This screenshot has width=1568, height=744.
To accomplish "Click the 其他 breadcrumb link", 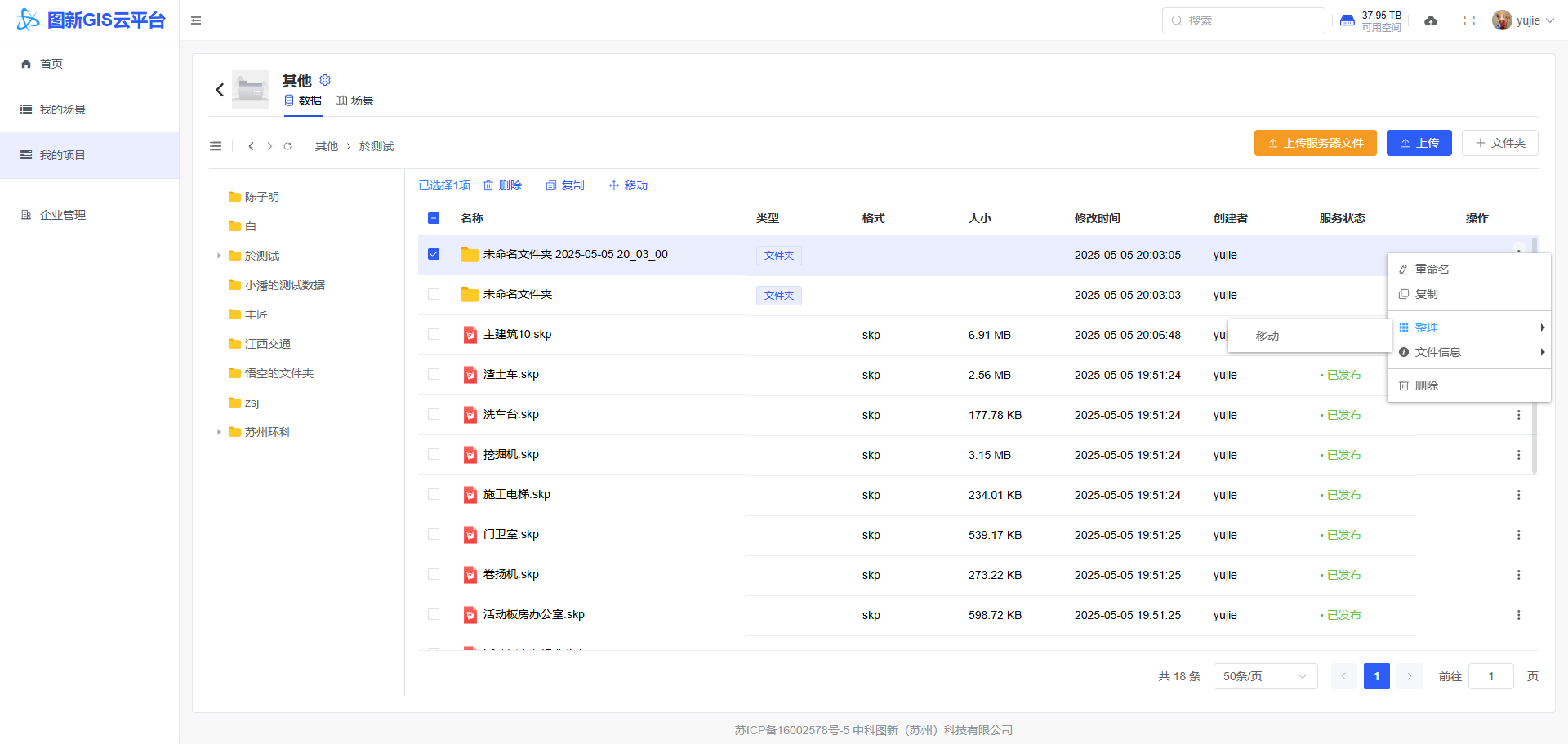I will [x=327, y=146].
